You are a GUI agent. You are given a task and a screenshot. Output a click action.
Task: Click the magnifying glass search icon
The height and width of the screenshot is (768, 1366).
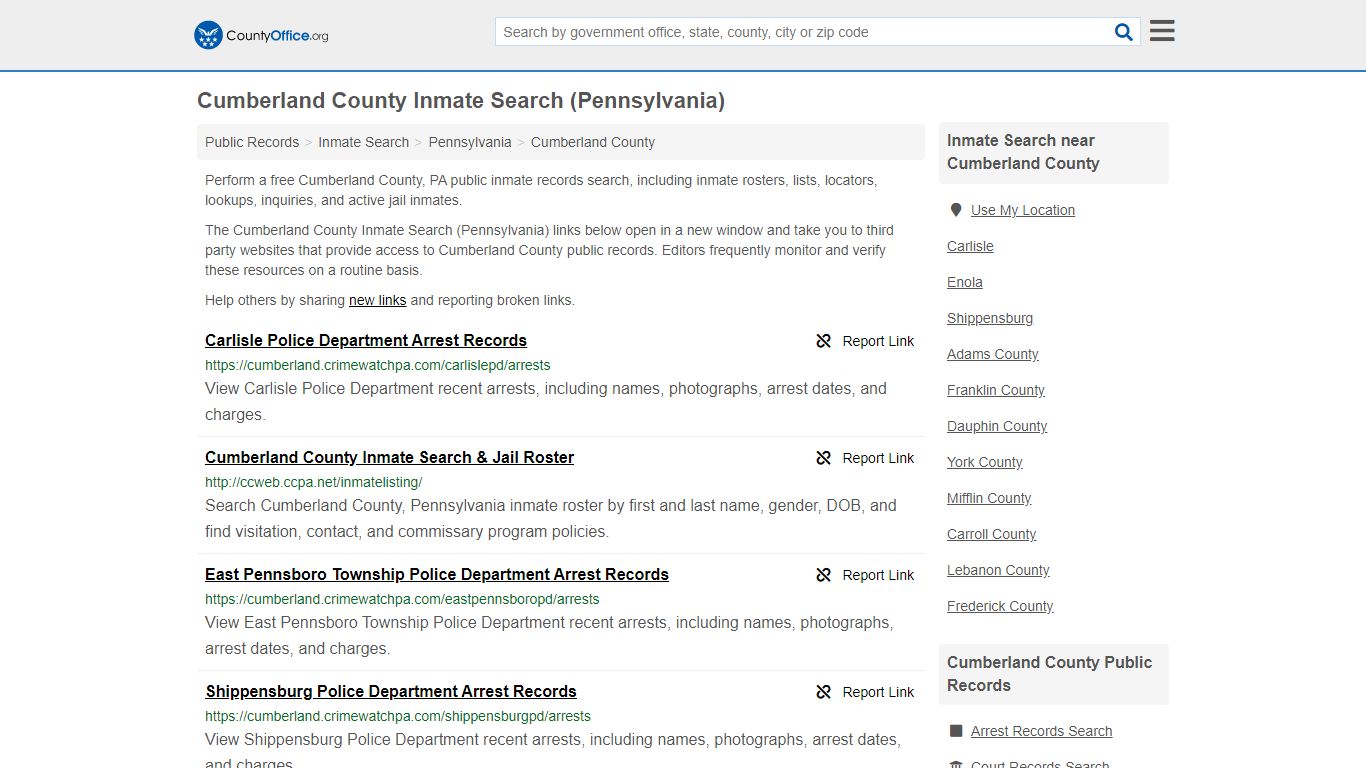point(1124,32)
